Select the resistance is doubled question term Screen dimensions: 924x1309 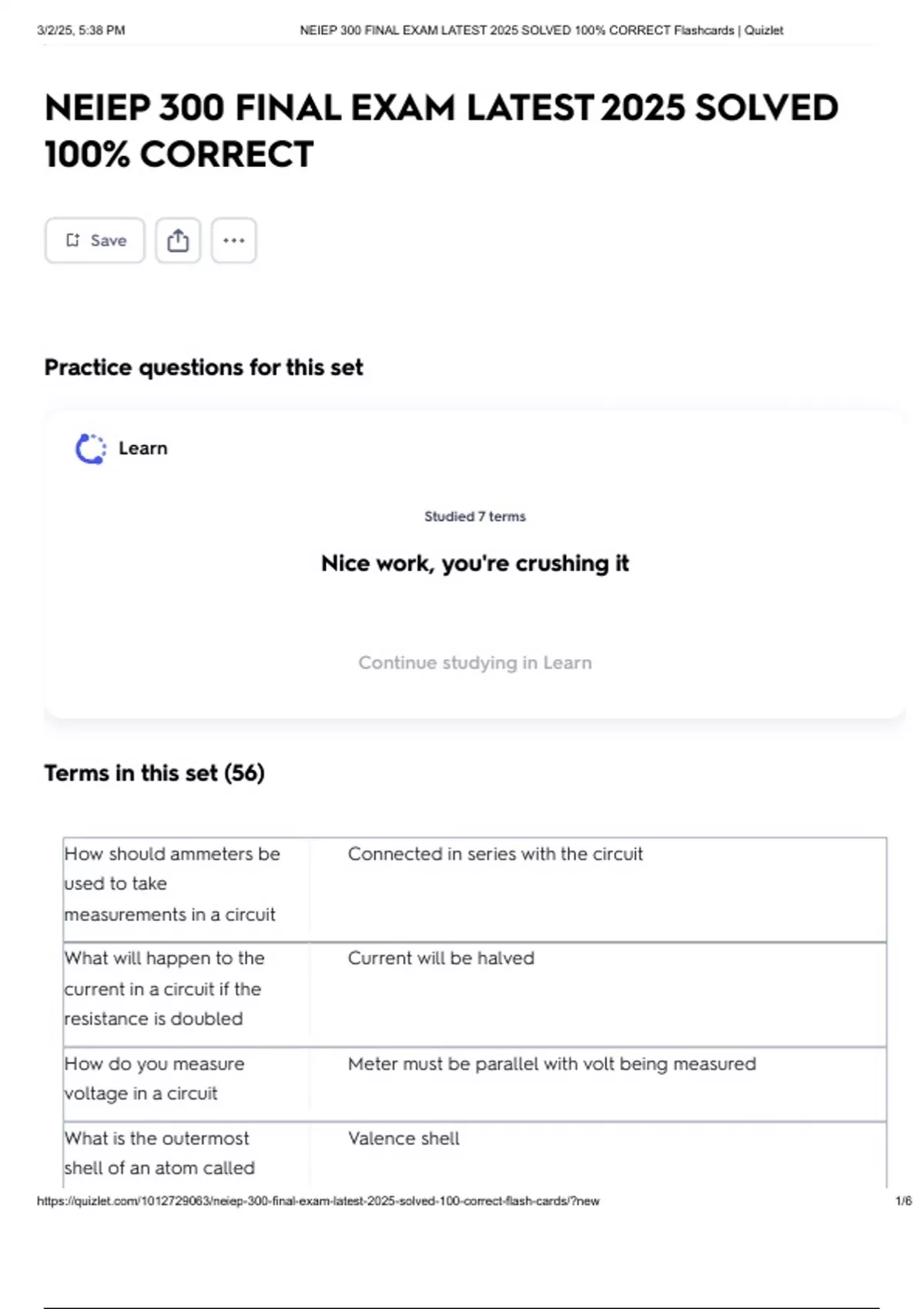[163, 989]
